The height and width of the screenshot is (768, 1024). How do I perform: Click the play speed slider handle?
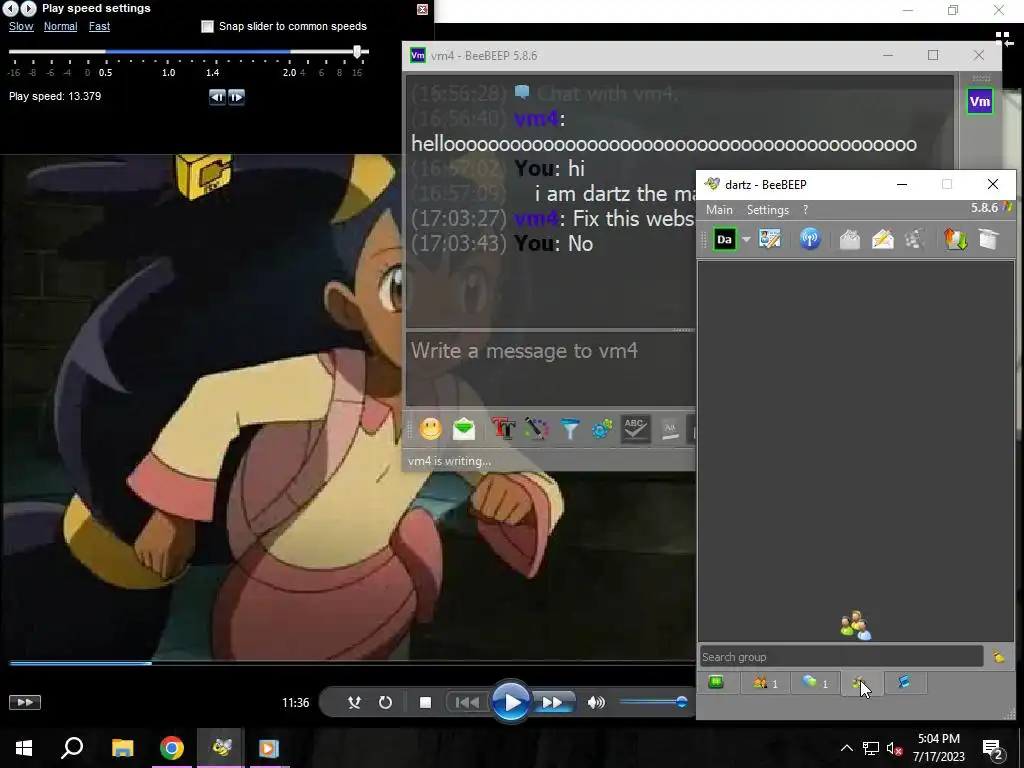click(357, 52)
